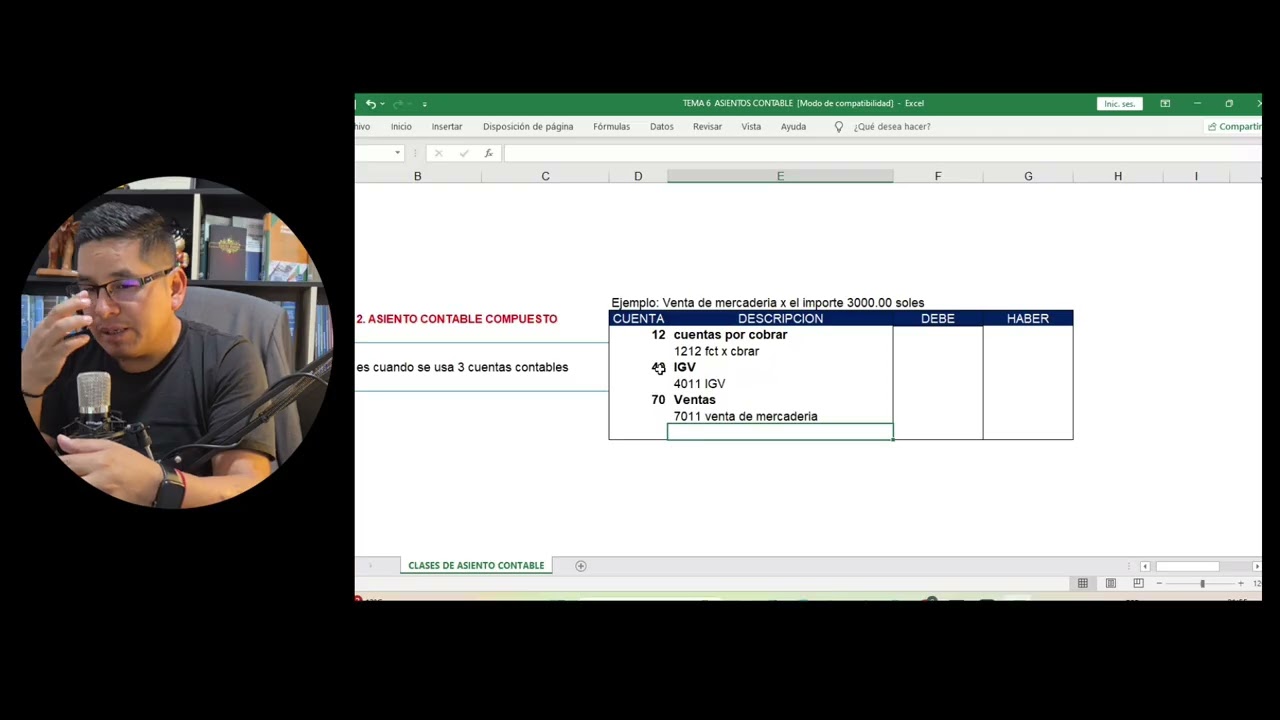
Task: Click the DEBE header cell
Action: (938, 318)
